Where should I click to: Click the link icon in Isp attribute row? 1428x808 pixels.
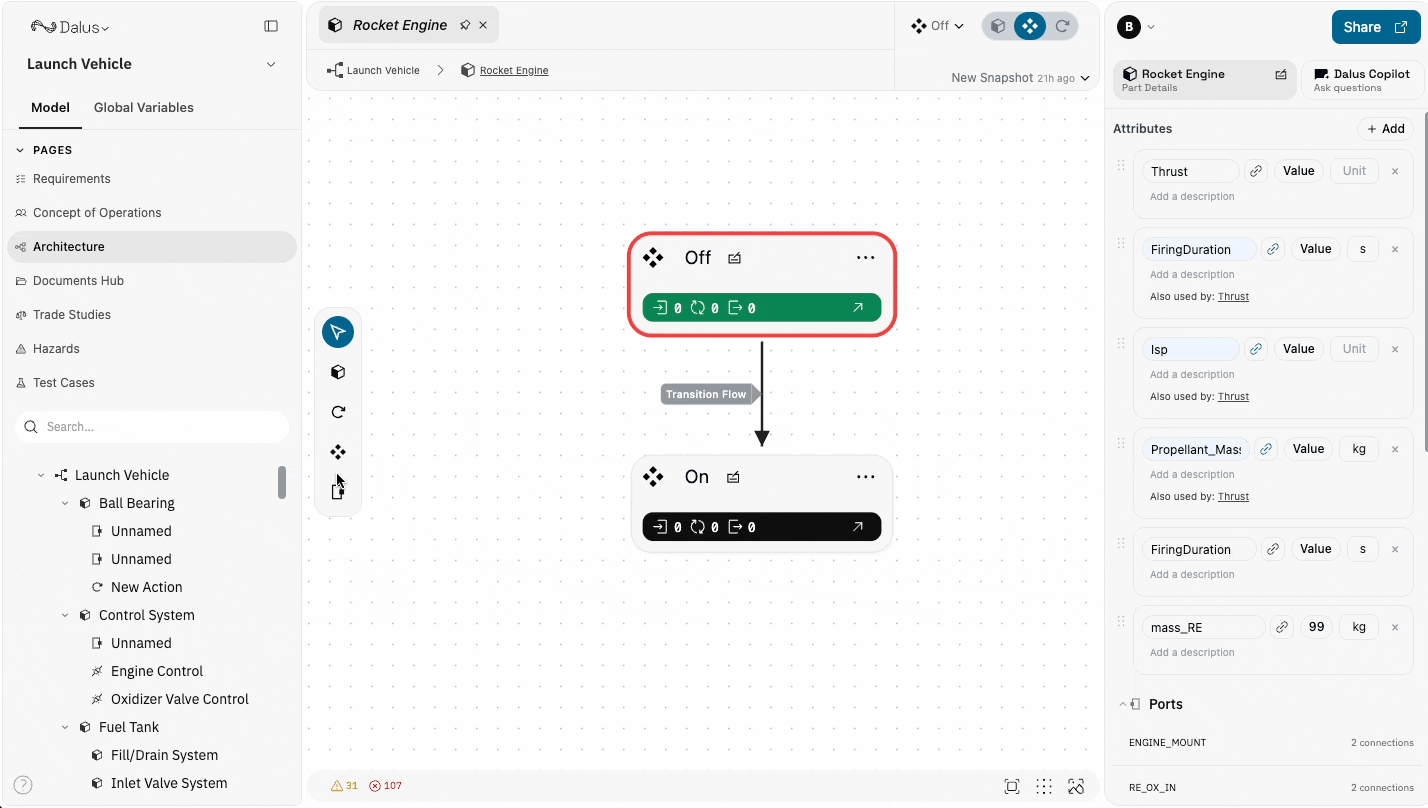point(1256,349)
